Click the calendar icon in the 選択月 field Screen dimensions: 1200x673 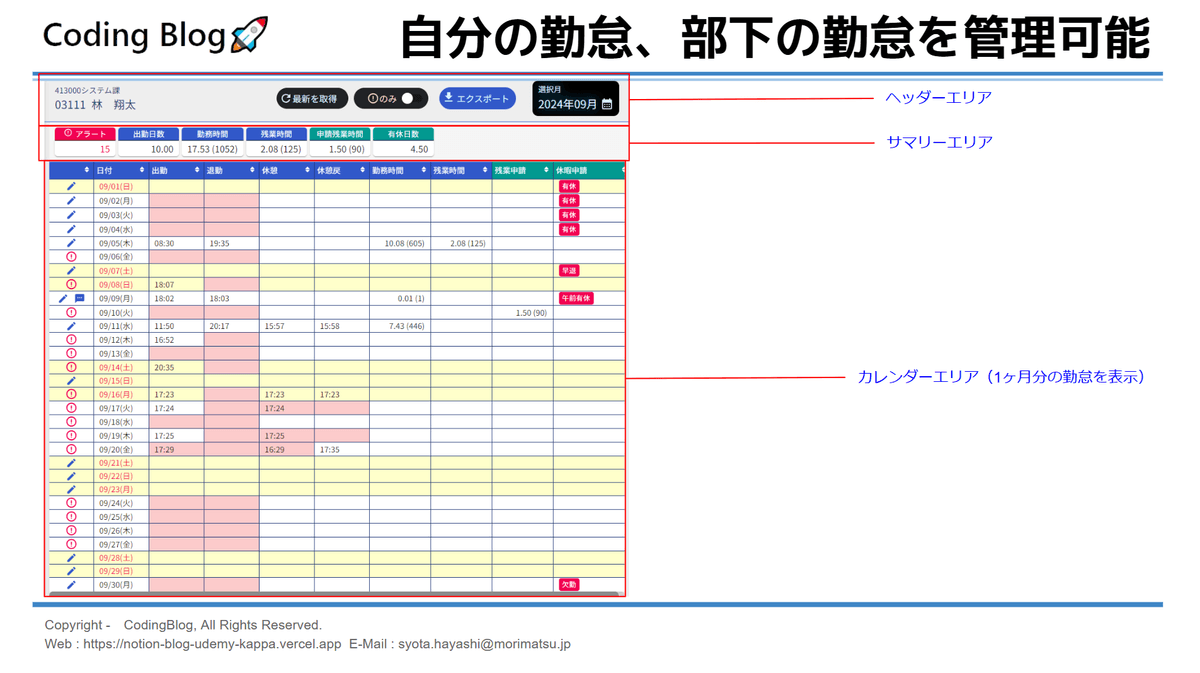607,104
